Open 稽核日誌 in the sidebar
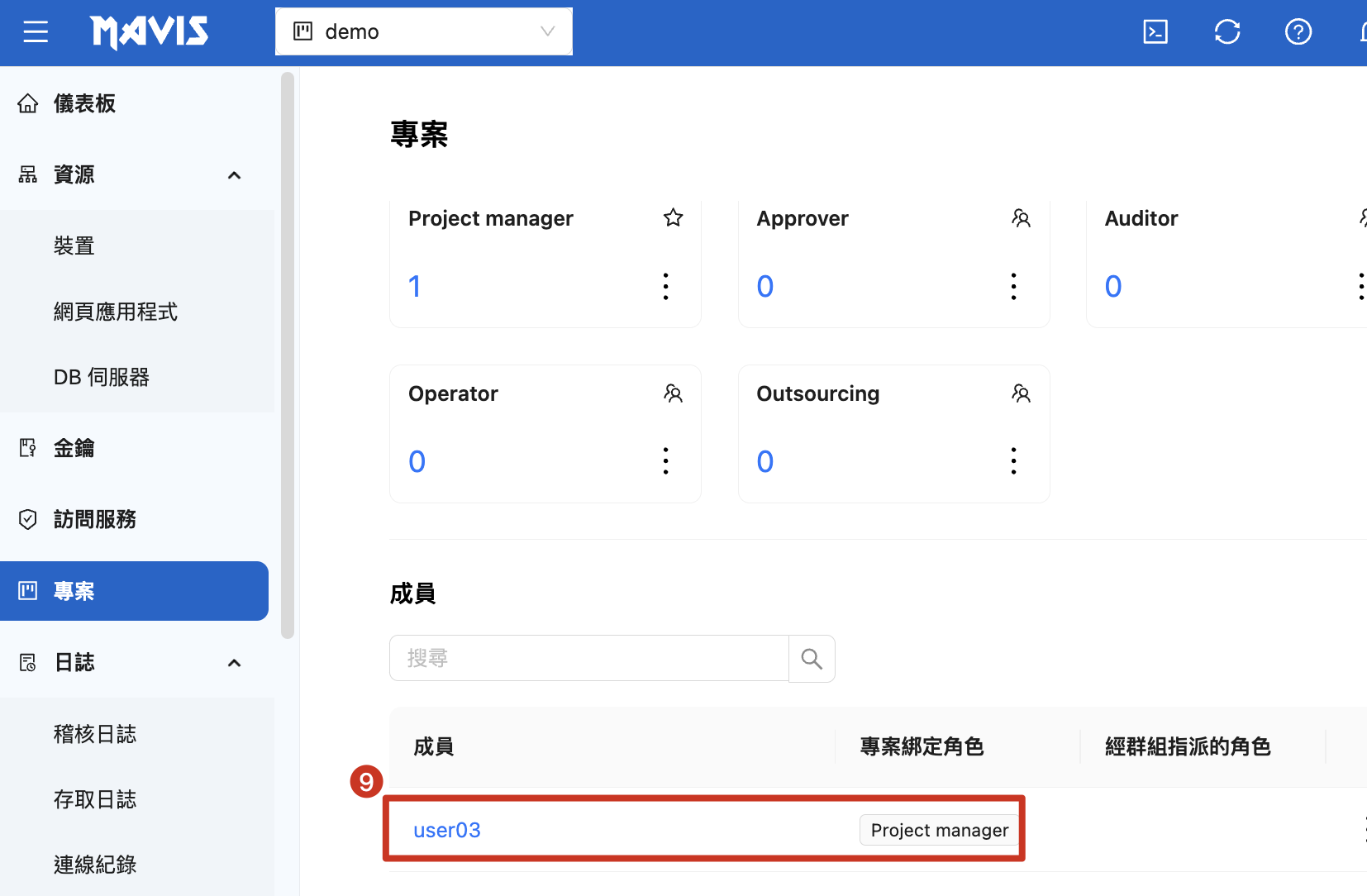This screenshot has height=896, width=1367. click(95, 734)
